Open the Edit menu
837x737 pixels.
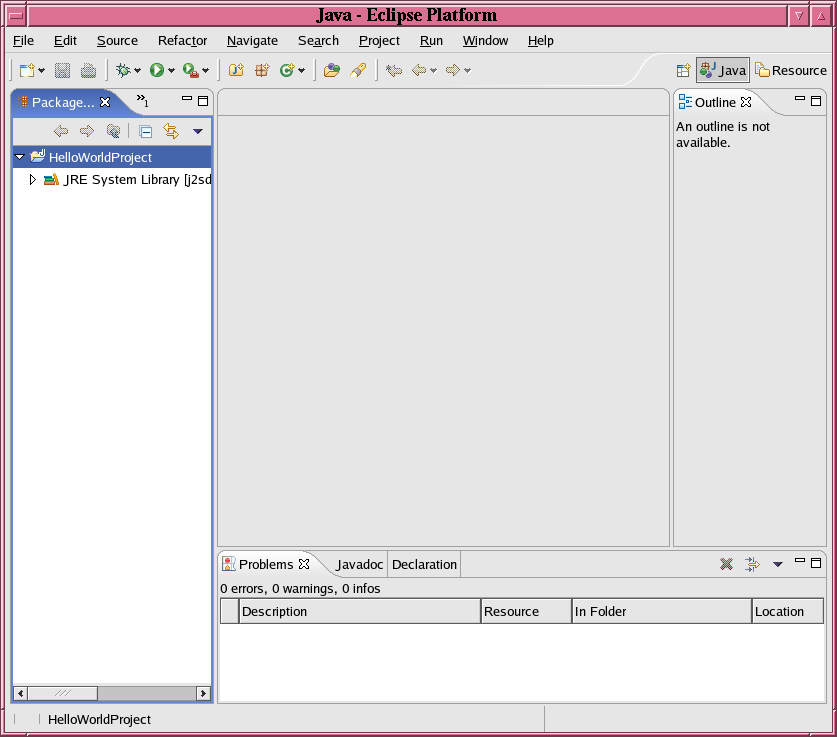click(x=65, y=41)
